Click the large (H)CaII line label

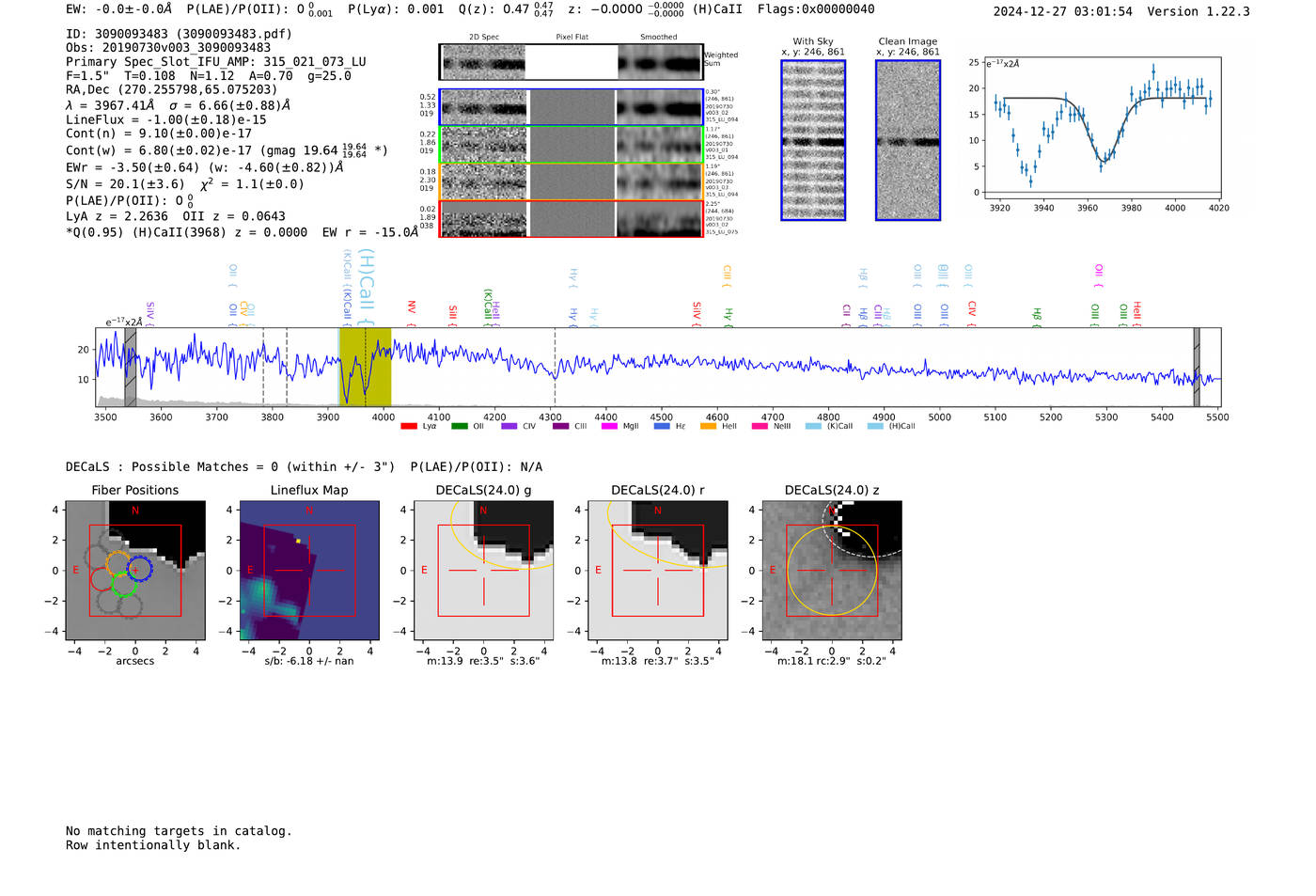point(367,286)
